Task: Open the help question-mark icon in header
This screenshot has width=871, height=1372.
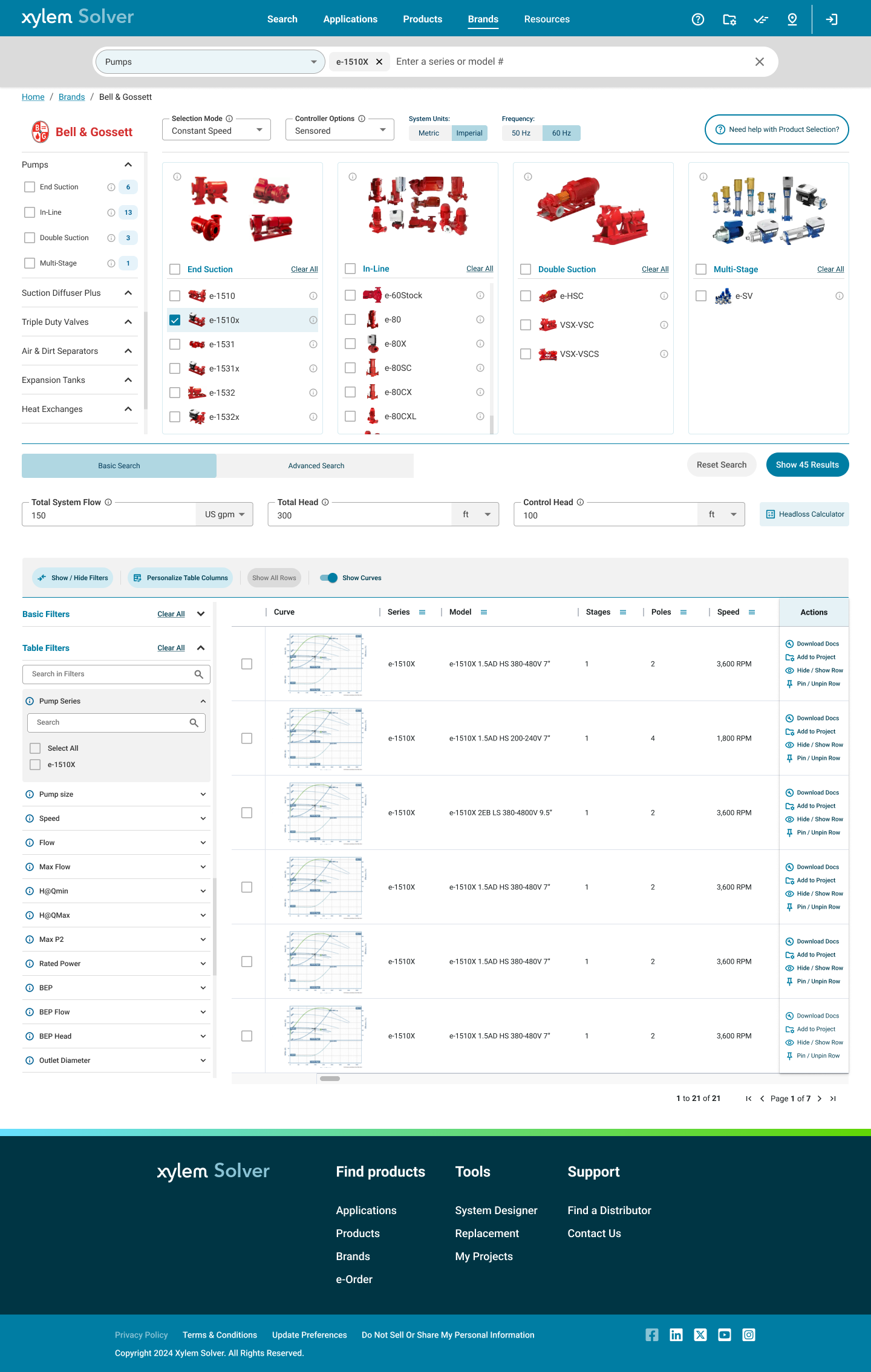Action: tap(698, 19)
